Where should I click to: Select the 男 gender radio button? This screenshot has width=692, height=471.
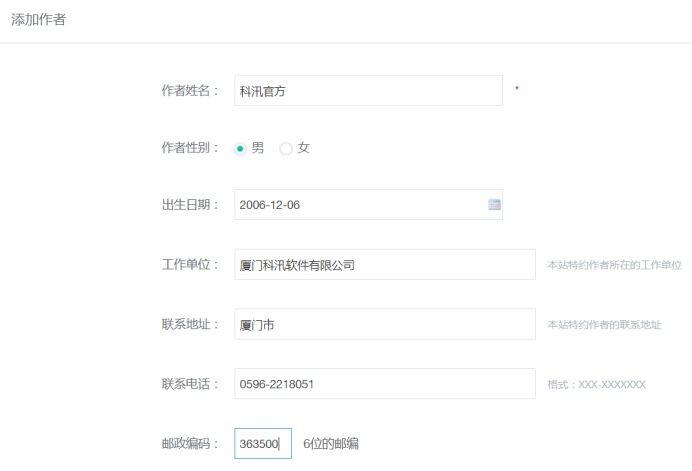coord(240,149)
